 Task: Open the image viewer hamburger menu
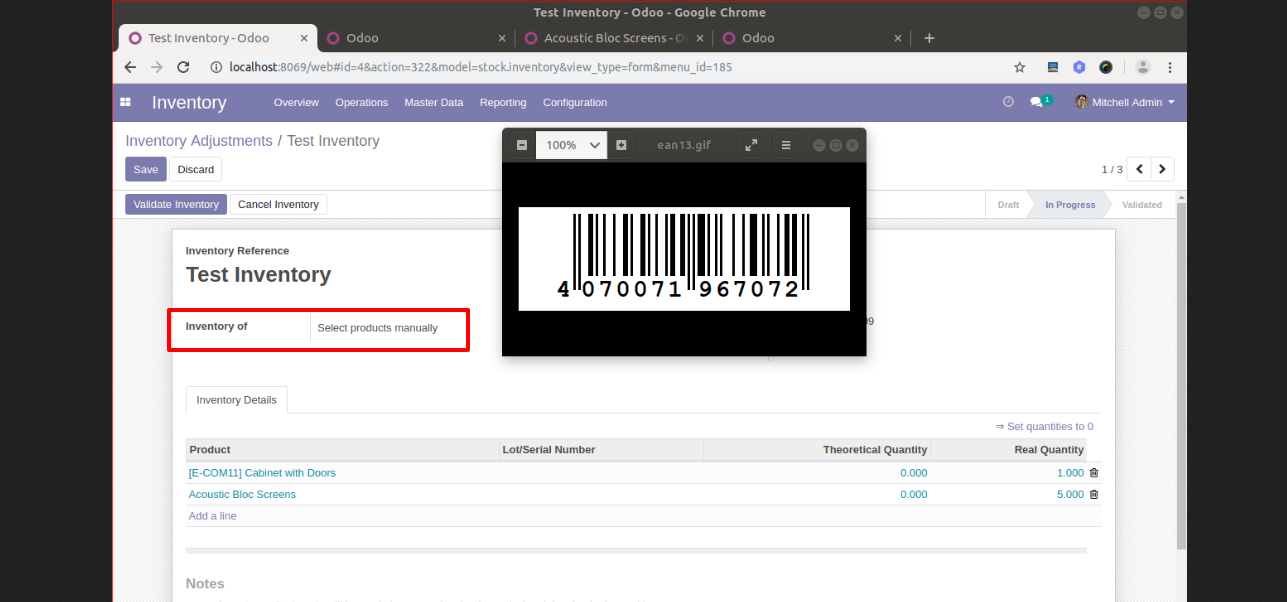786,145
